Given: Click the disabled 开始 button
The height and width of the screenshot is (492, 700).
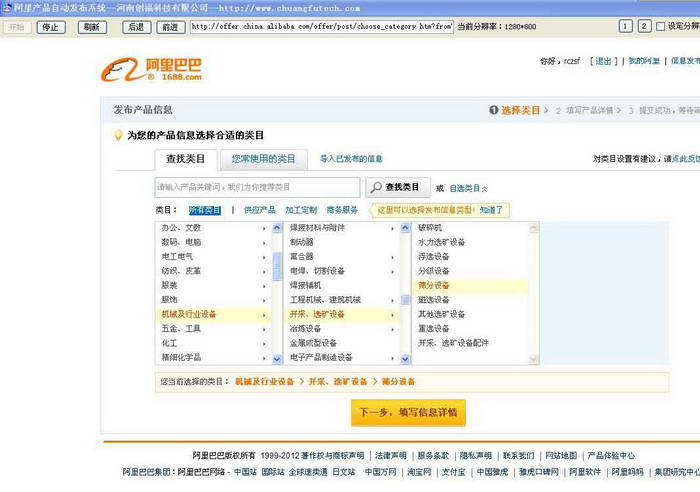Looking at the screenshot, I should pos(16,27).
